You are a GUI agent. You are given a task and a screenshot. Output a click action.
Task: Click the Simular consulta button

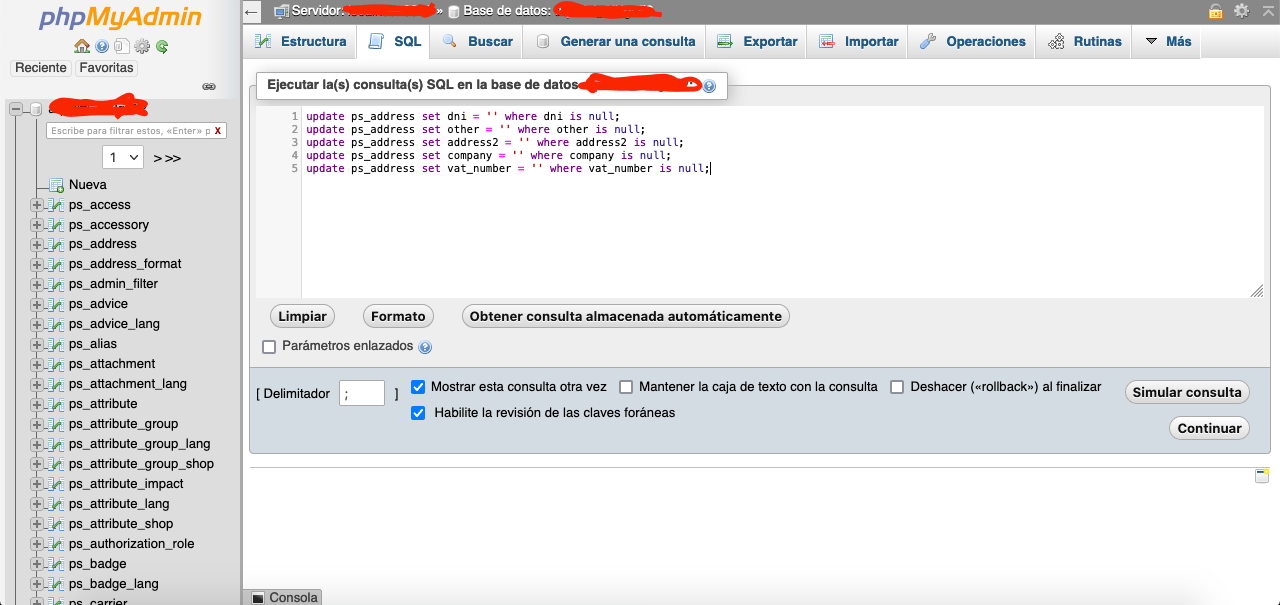coord(1187,392)
